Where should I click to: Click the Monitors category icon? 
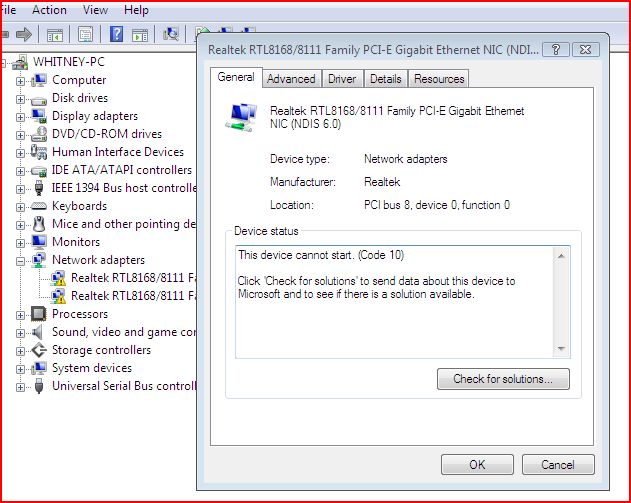(x=39, y=241)
